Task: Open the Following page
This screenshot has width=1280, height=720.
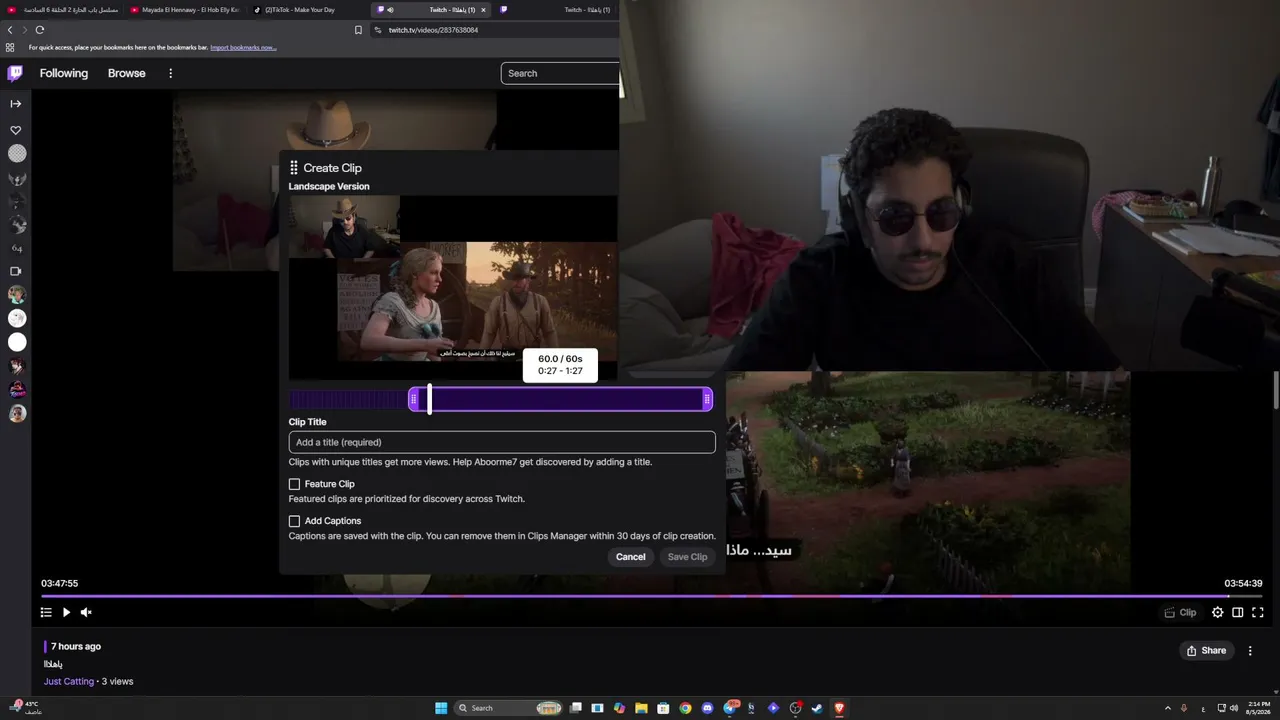Action: pos(64,73)
